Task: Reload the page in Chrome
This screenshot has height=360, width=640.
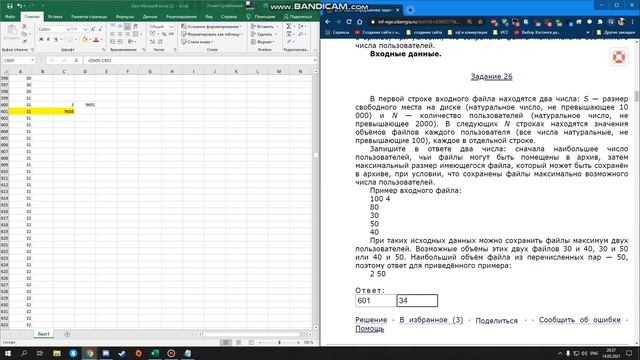Action: click(349, 22)
